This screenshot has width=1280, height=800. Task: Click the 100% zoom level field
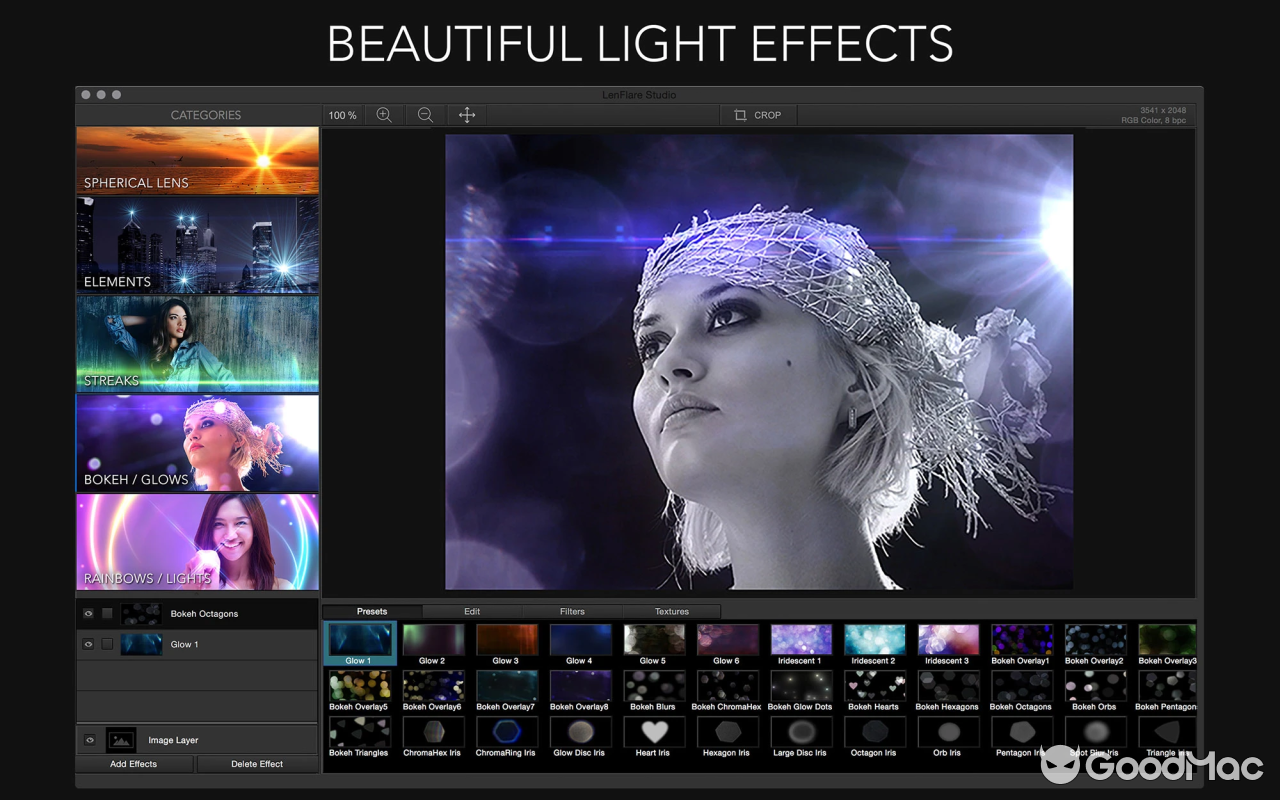pyautogui.click(x=342, y=115)
